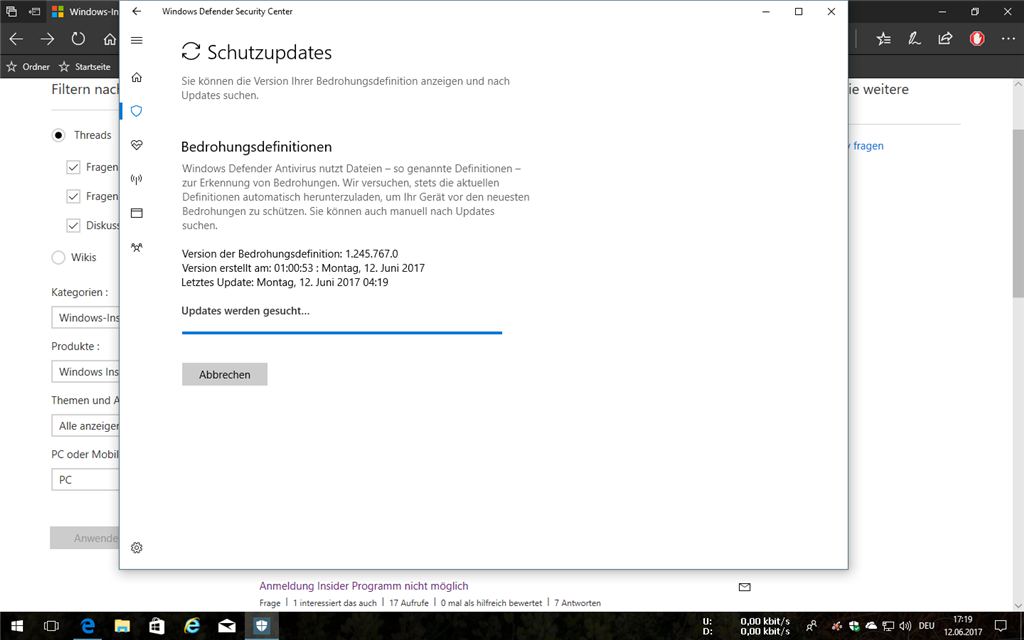
Task: Click Edge's Share icon
Action: [x=945, y=39]
